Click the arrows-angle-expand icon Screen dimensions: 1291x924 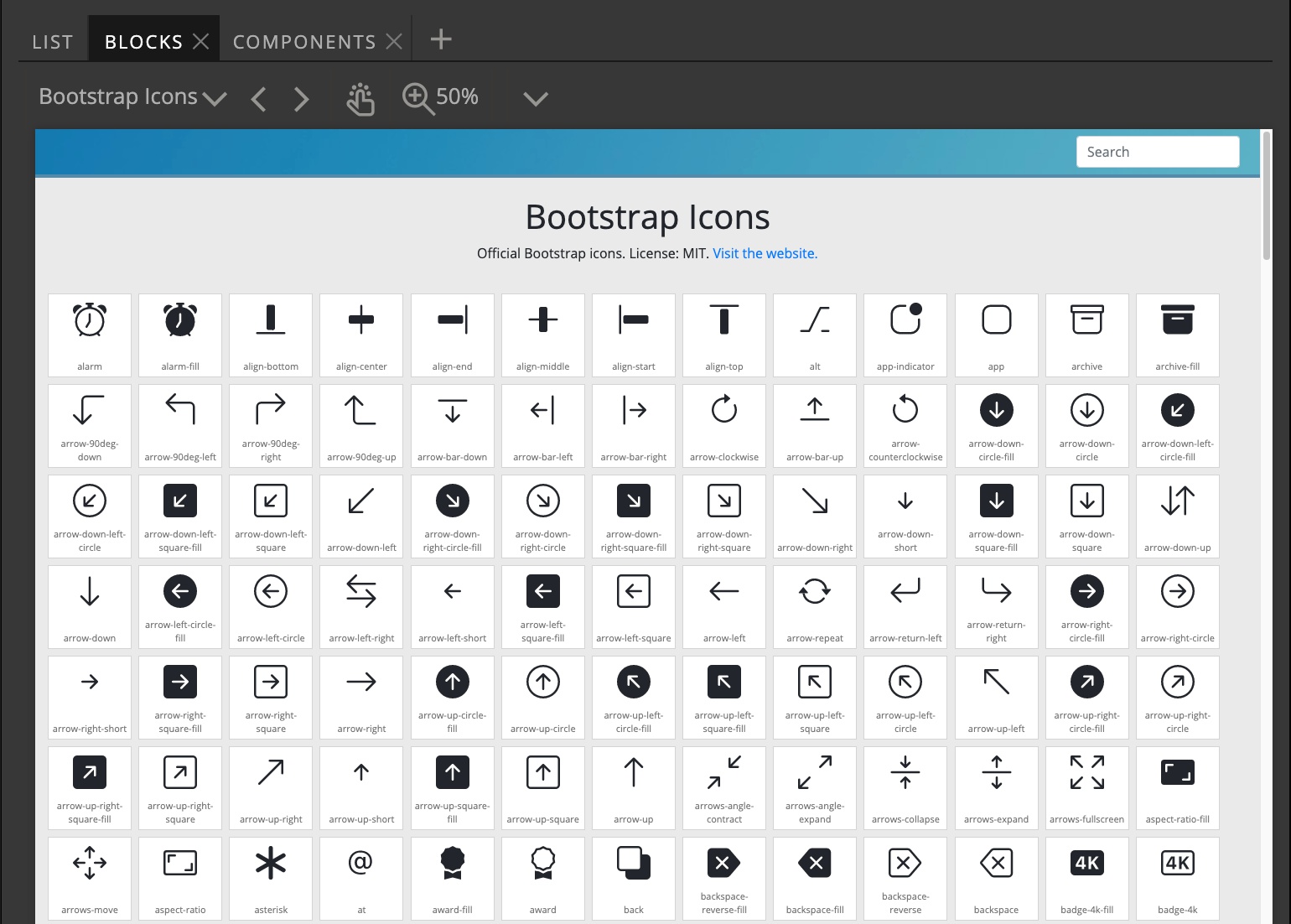pos(815,788)
